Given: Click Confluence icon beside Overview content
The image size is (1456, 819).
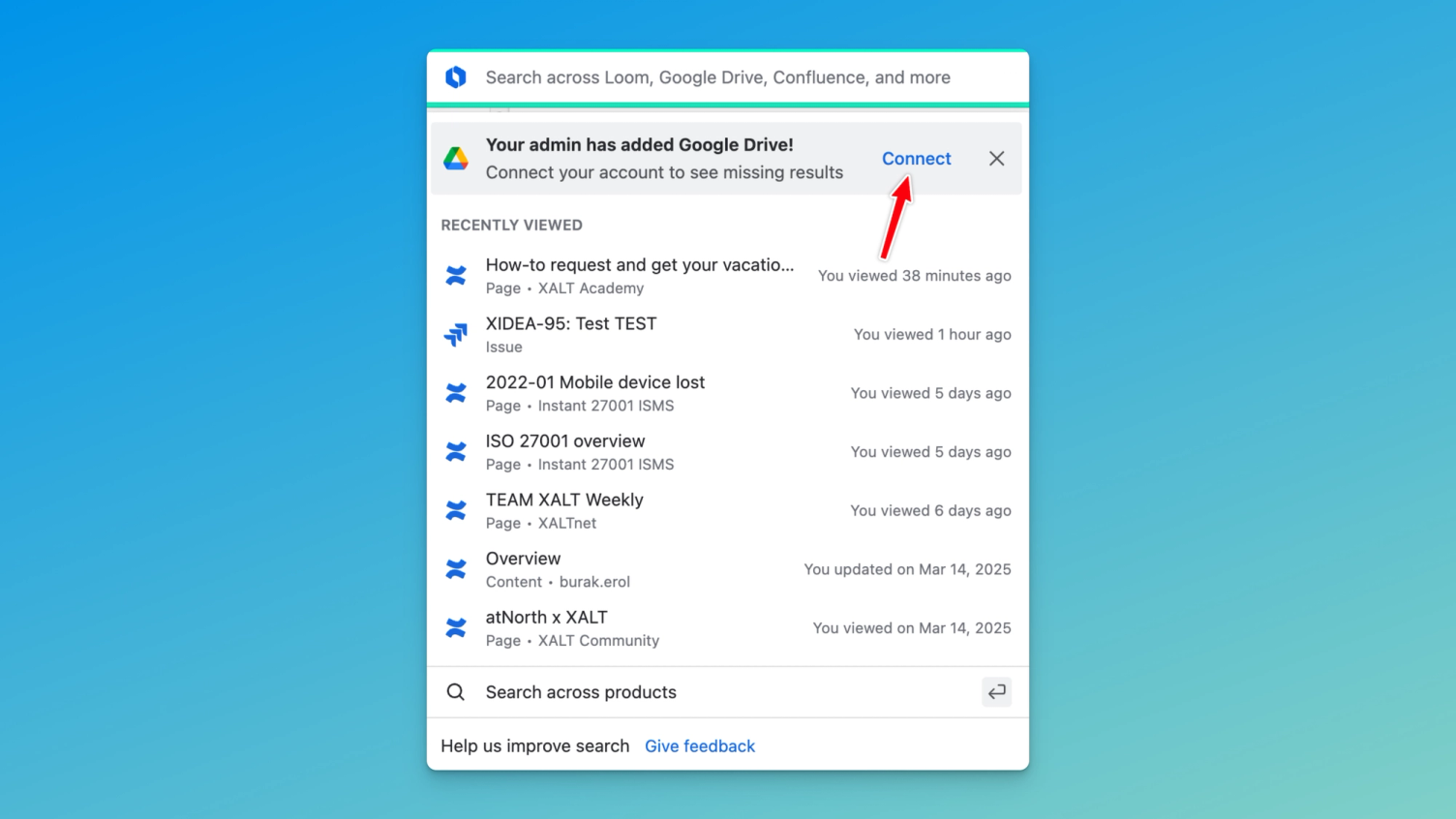Looking at the screenshot, I should tap(456, 569).
